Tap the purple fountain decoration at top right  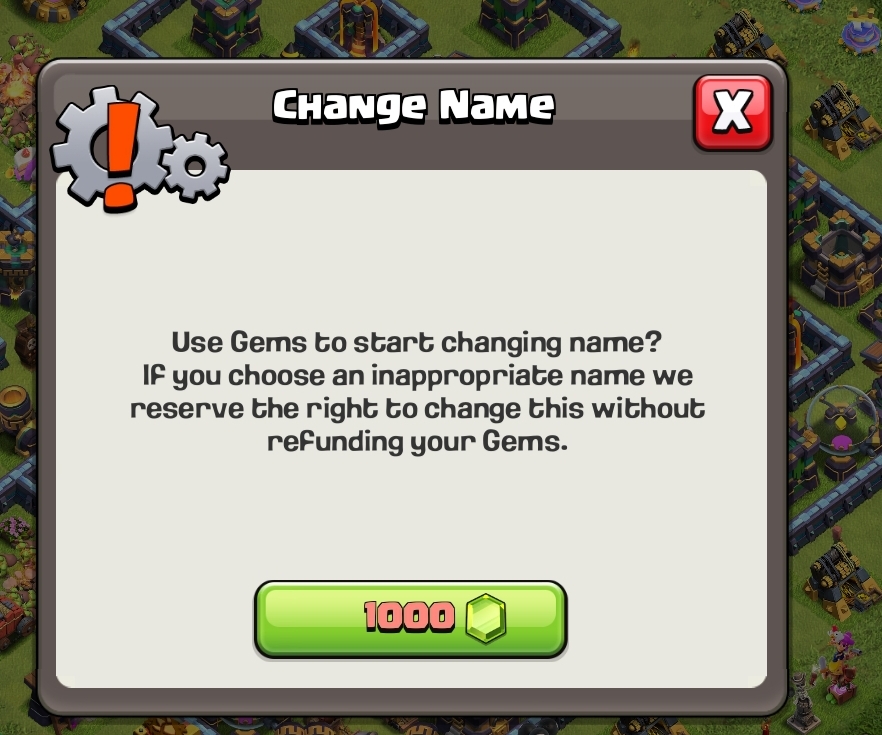862,31
